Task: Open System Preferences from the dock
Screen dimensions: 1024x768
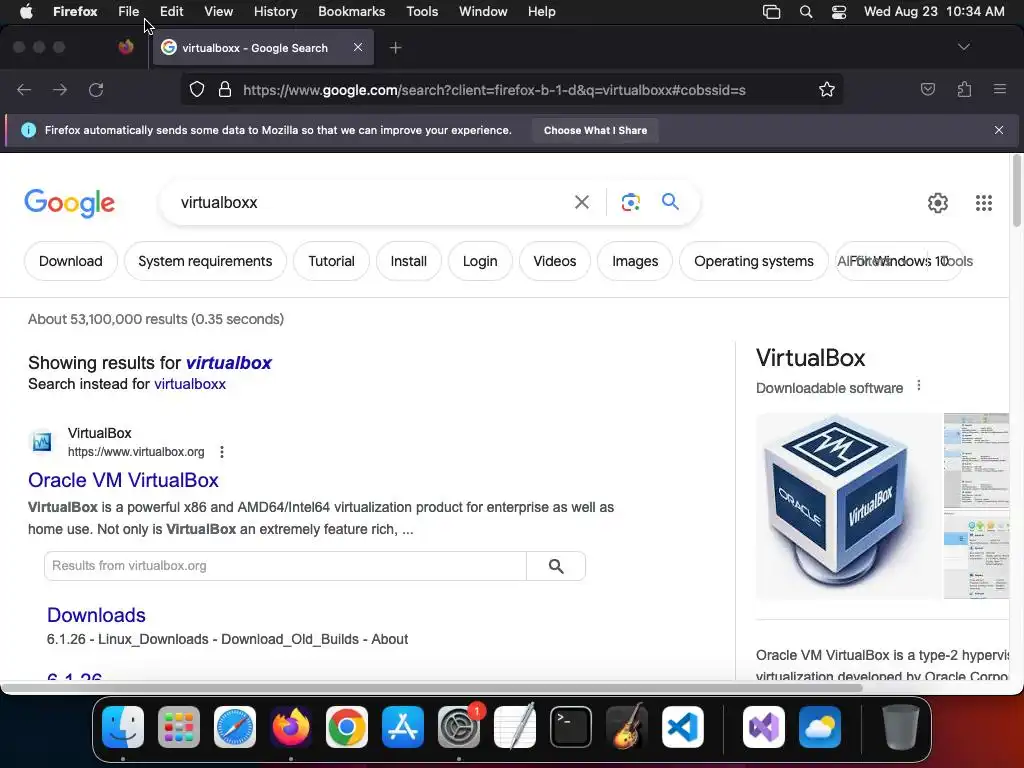Action: point(458,727)
